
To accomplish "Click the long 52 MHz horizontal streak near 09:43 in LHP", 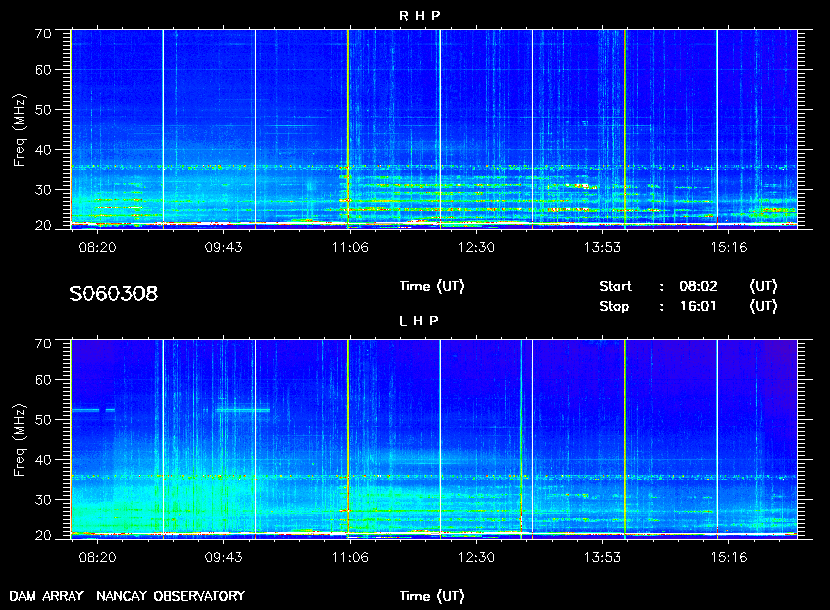I will tap(243, 410).
